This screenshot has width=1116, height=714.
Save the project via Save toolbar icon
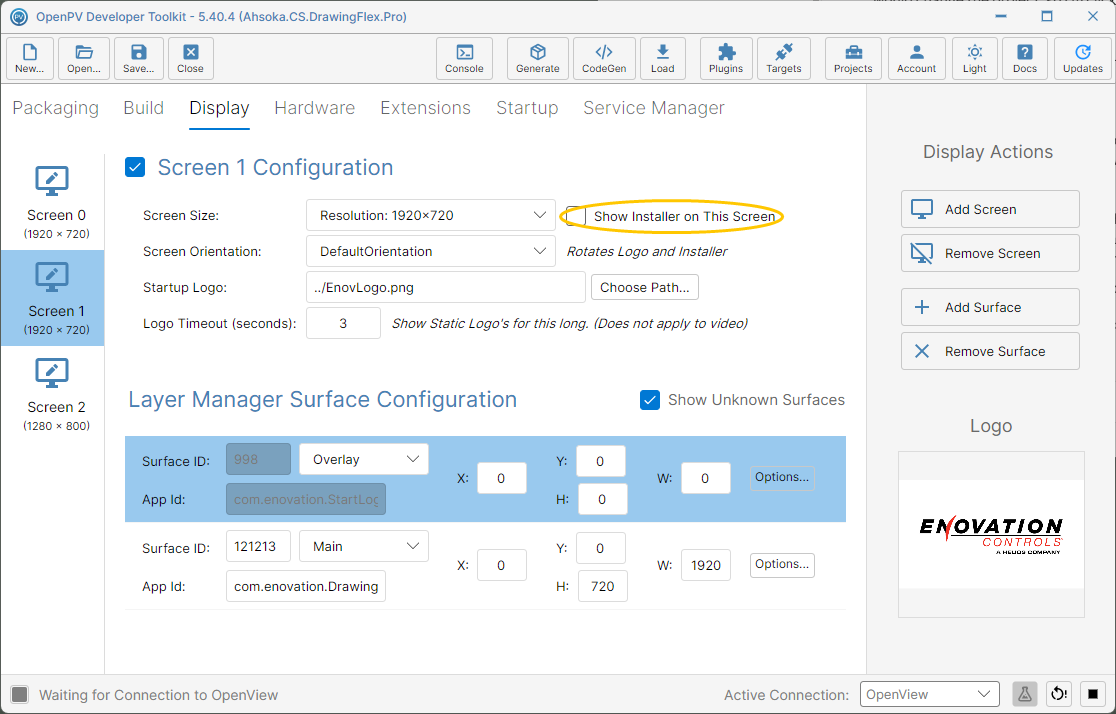point(138,58)
